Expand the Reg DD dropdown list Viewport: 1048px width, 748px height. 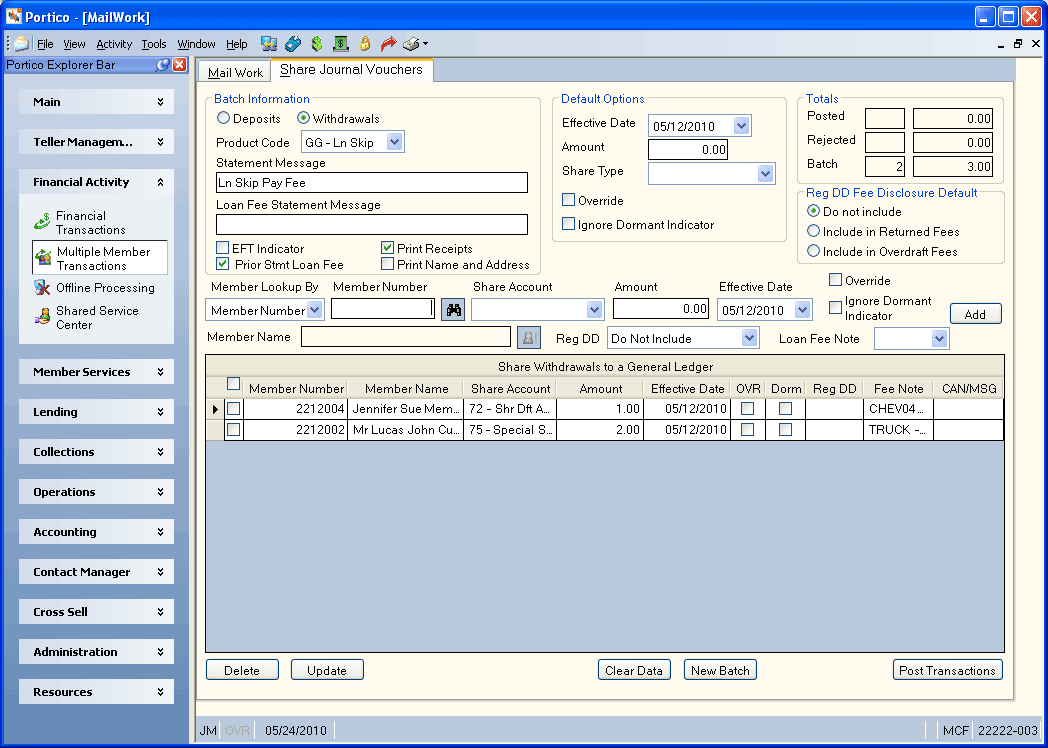749,338
